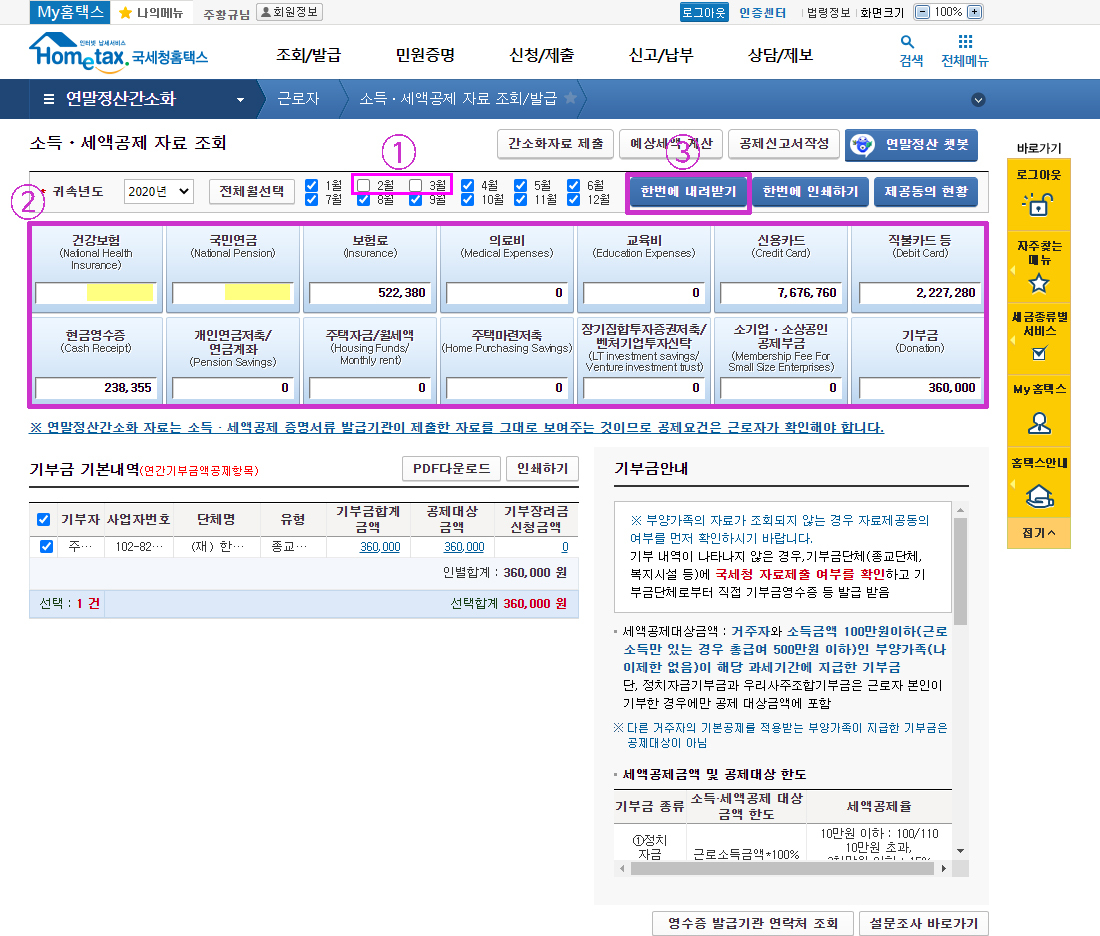Launch the 연말정산 챗봇 button
1100x936 pixels.
[x=911, y=144]
